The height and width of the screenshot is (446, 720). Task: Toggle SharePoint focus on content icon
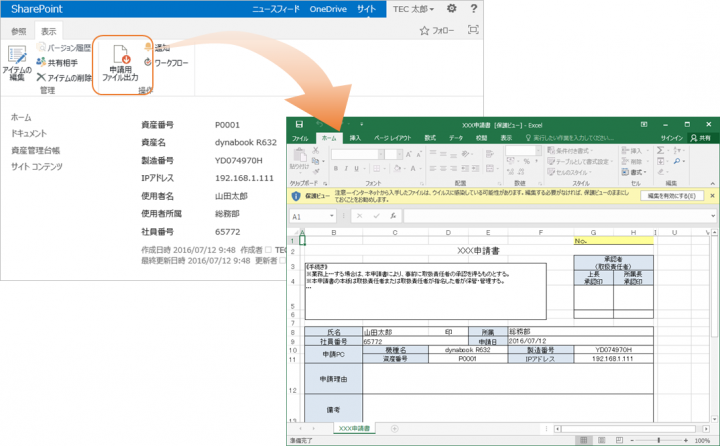473,30
